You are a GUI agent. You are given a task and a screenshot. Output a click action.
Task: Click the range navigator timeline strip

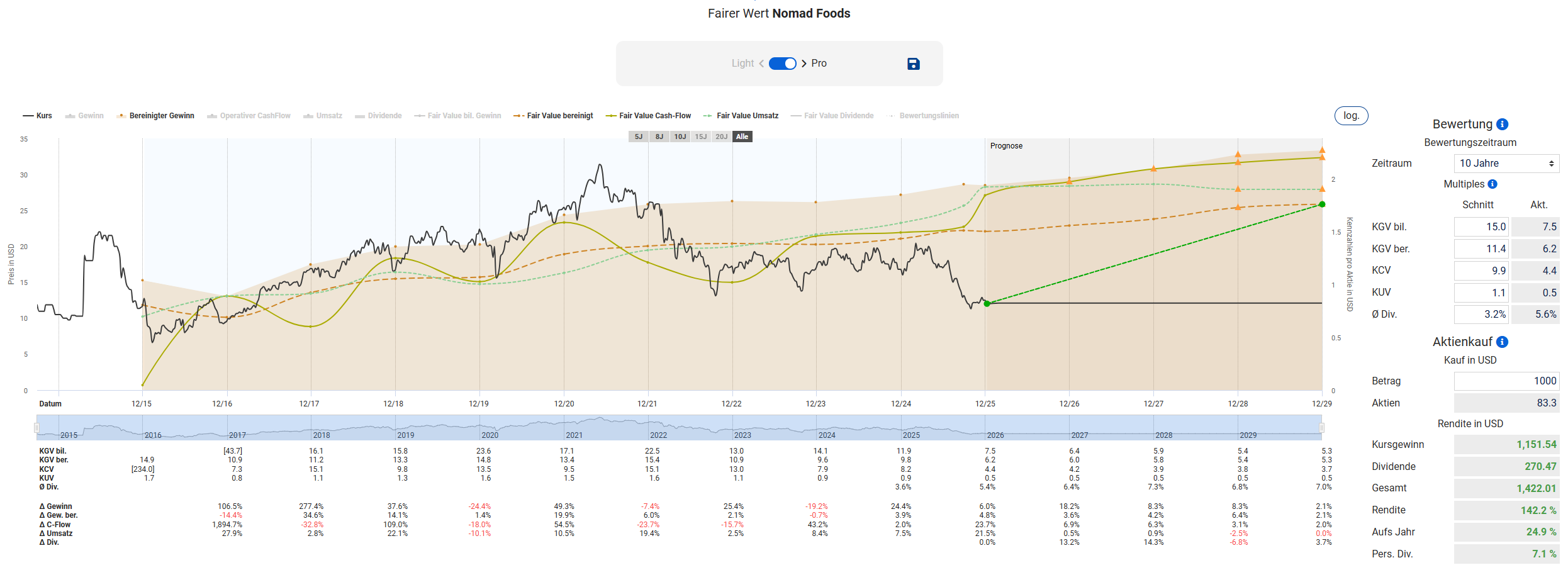(x=680, y=428)
